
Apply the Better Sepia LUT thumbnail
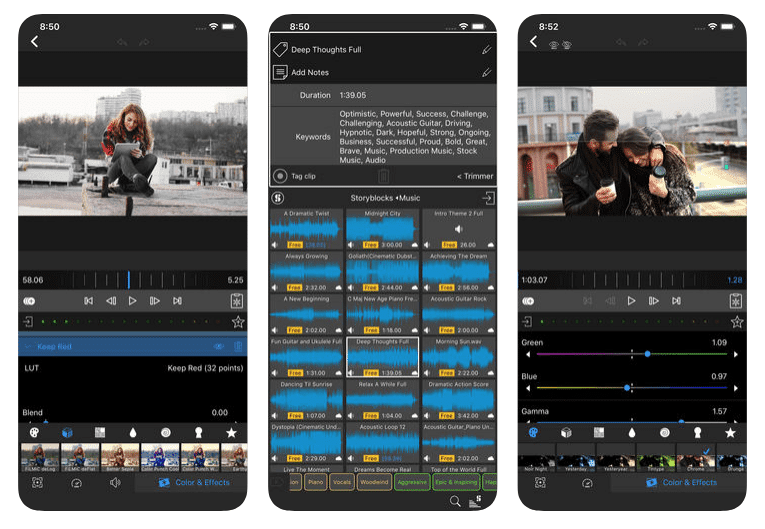(120, 458)
